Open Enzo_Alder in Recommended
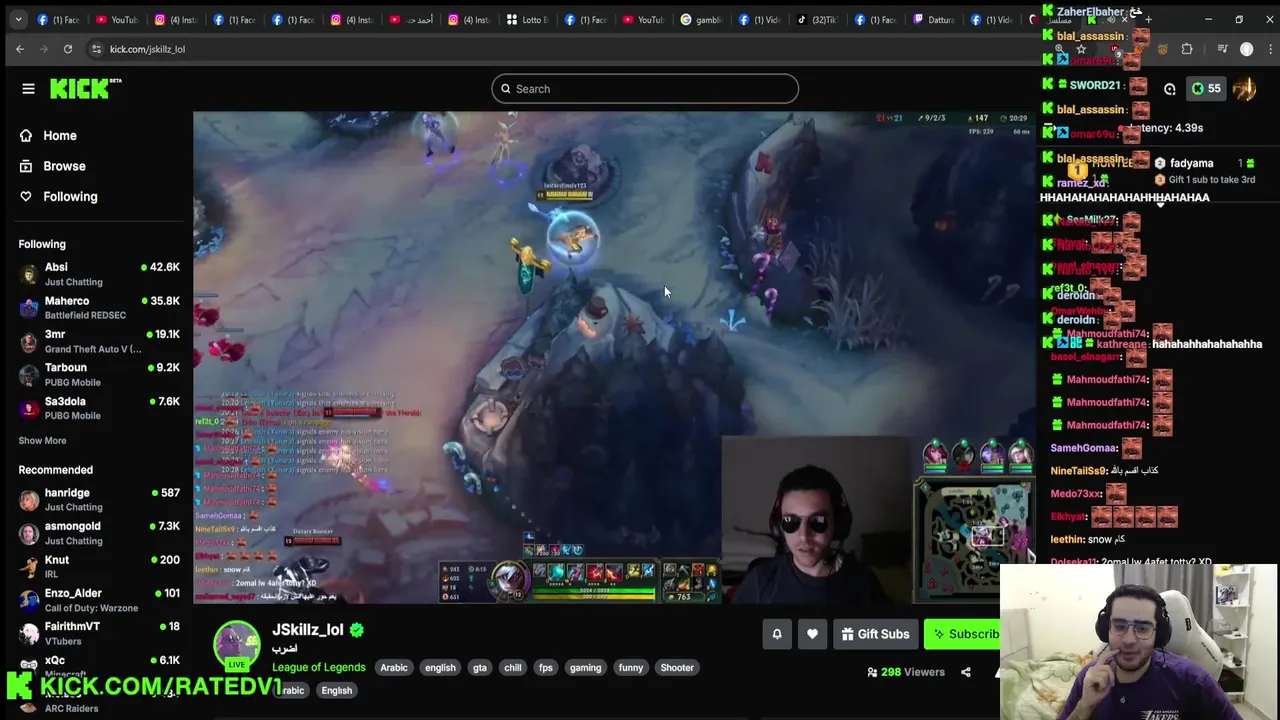Screen dimensions: 1280x720 coord(98,600)
